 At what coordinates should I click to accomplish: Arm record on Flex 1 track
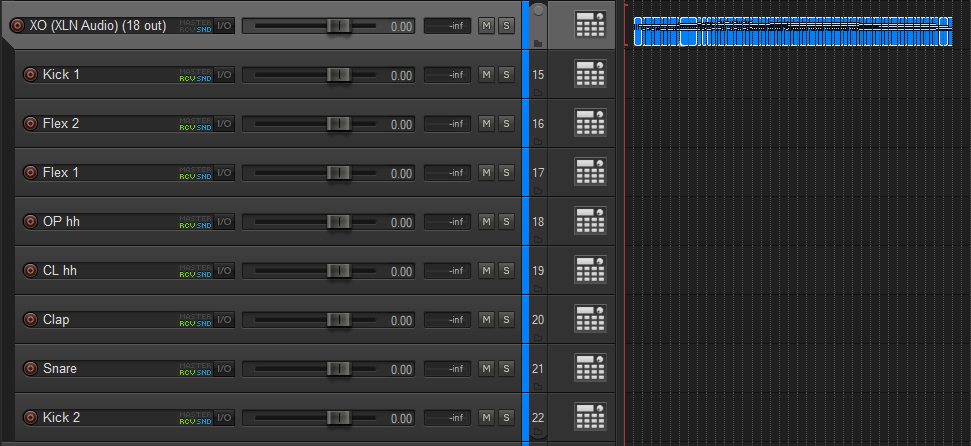30,173
